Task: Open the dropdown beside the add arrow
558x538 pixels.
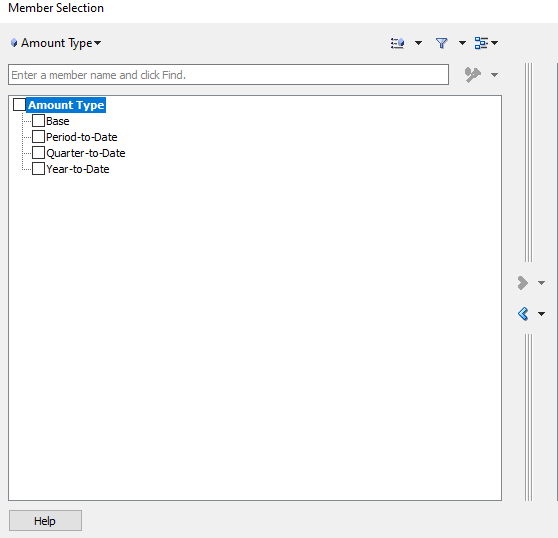Action: tap(541, 283)
